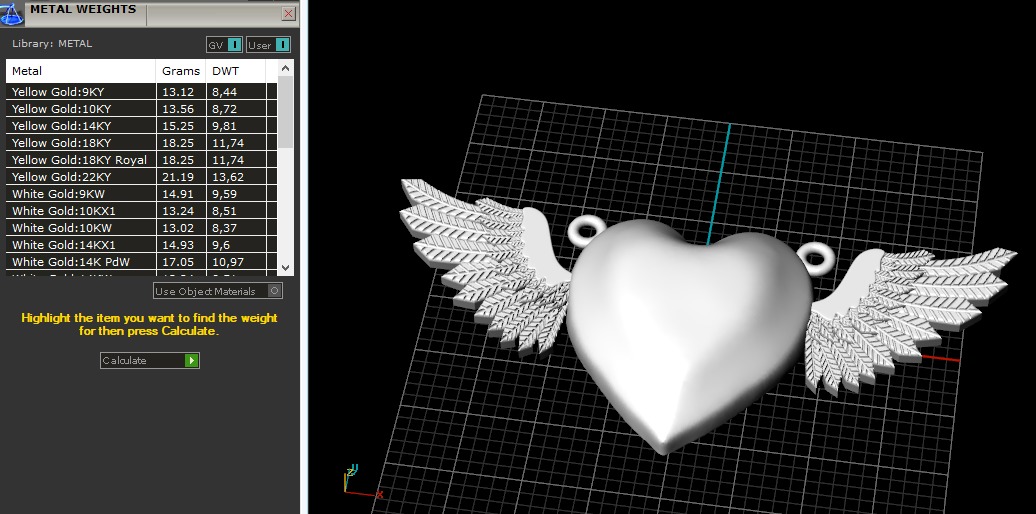Click the left bail ring on heart
Viewport: 1036px width, 514px height.
click(x=587, y=229)
